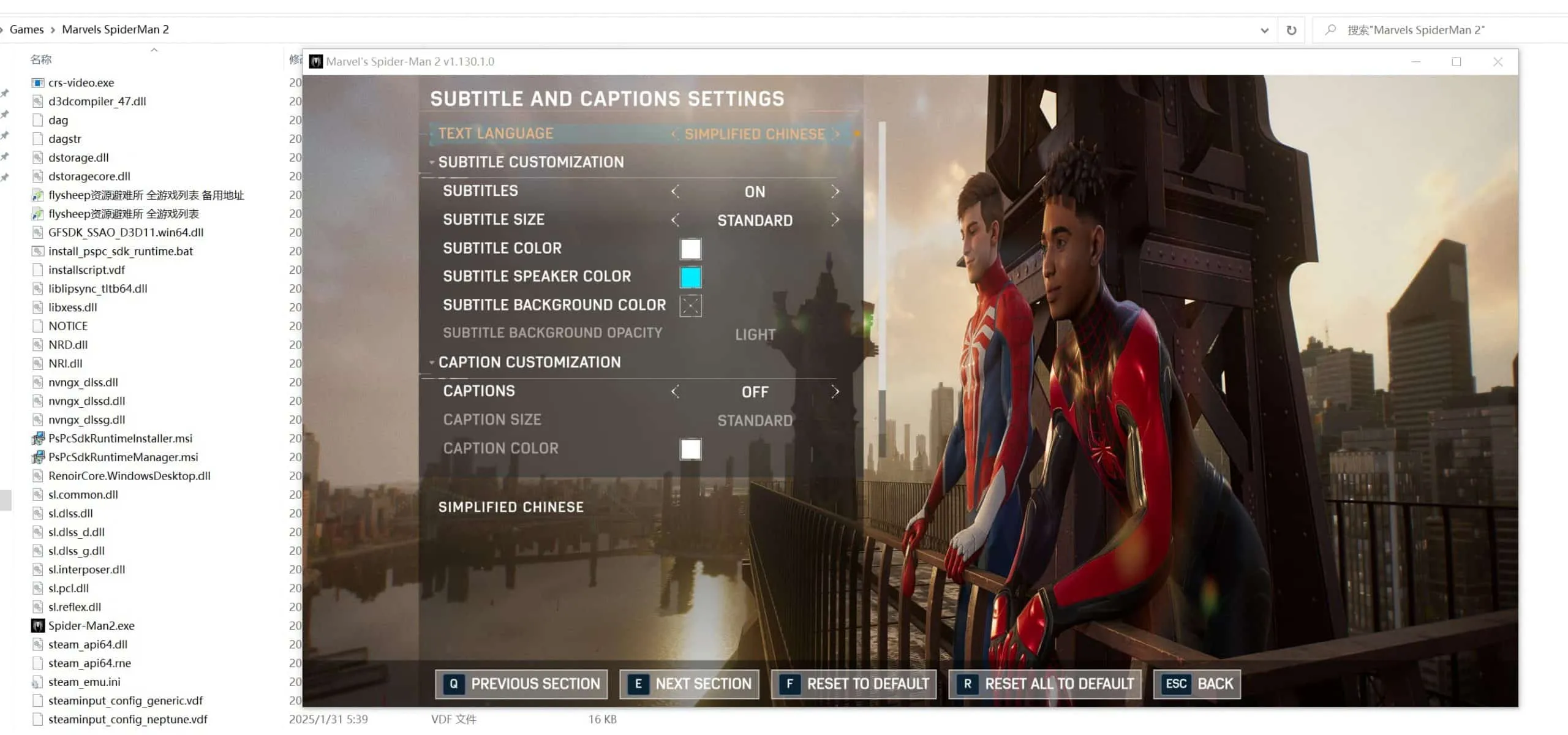Select the Subtitle Size menu row
The height and width of the screenshot is (735, 1568).
(641, 220)
